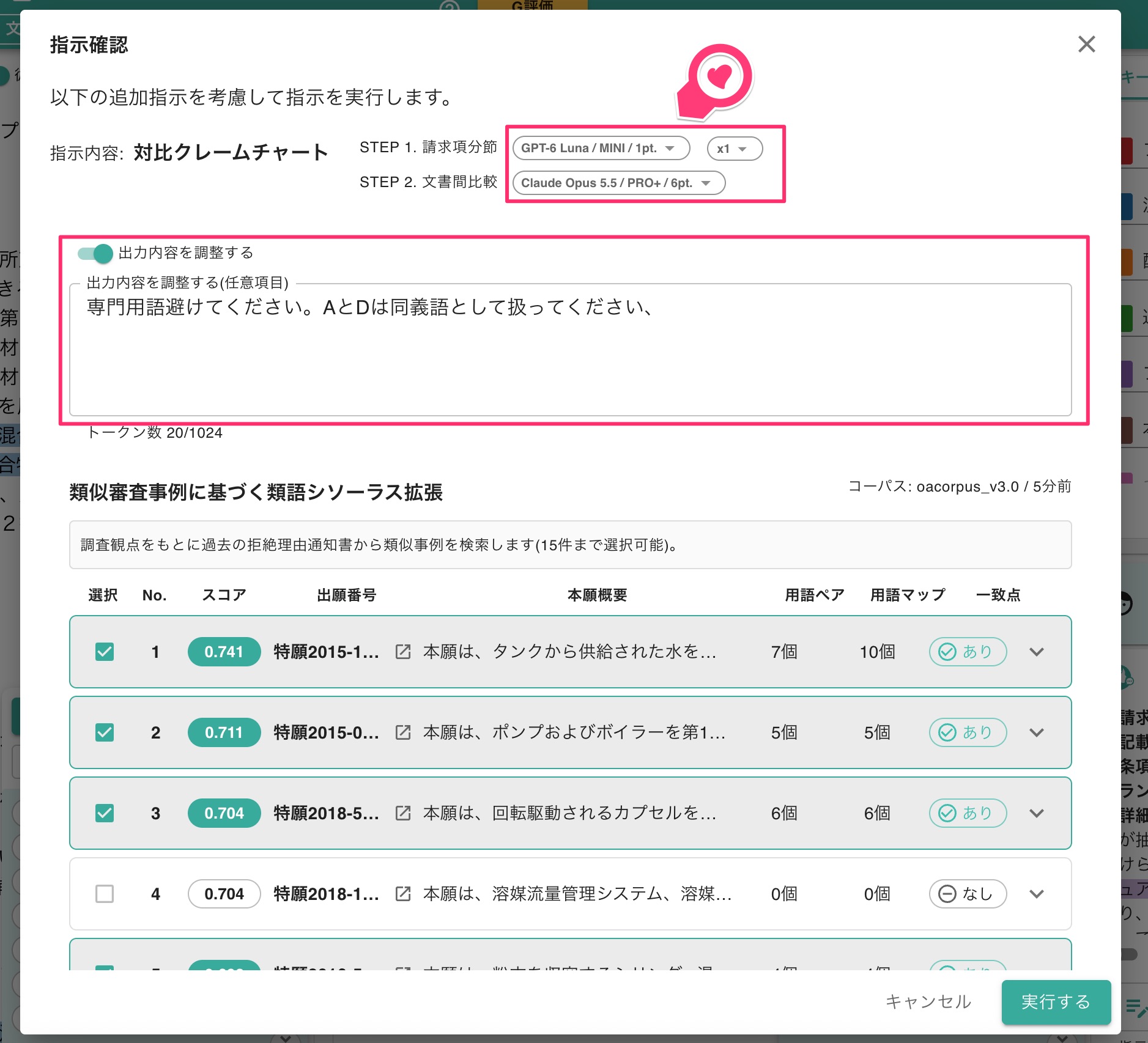Open external link for 特願2018-1… row

pos(403,894)
